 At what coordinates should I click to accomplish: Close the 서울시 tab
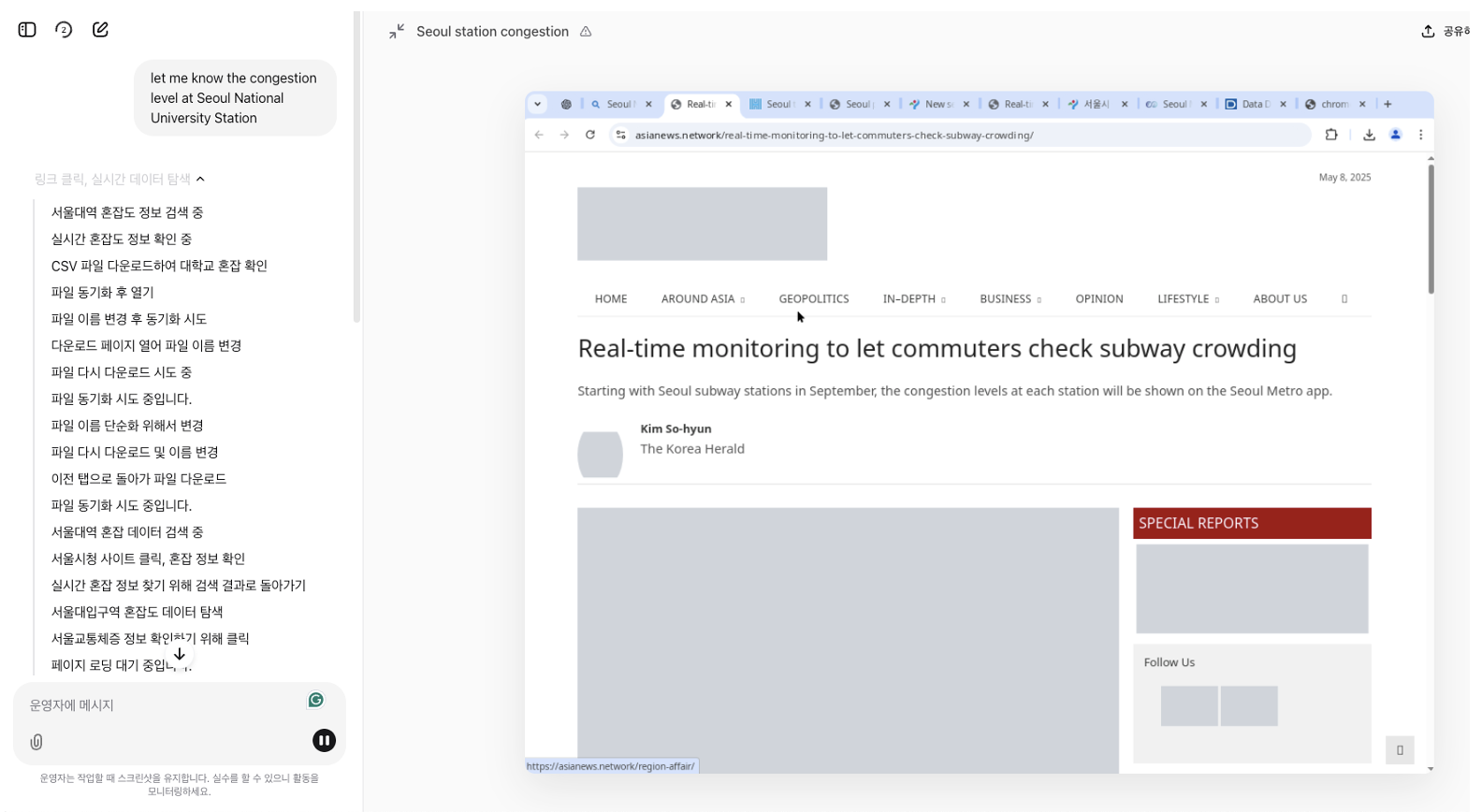(x=1125, y=104)
